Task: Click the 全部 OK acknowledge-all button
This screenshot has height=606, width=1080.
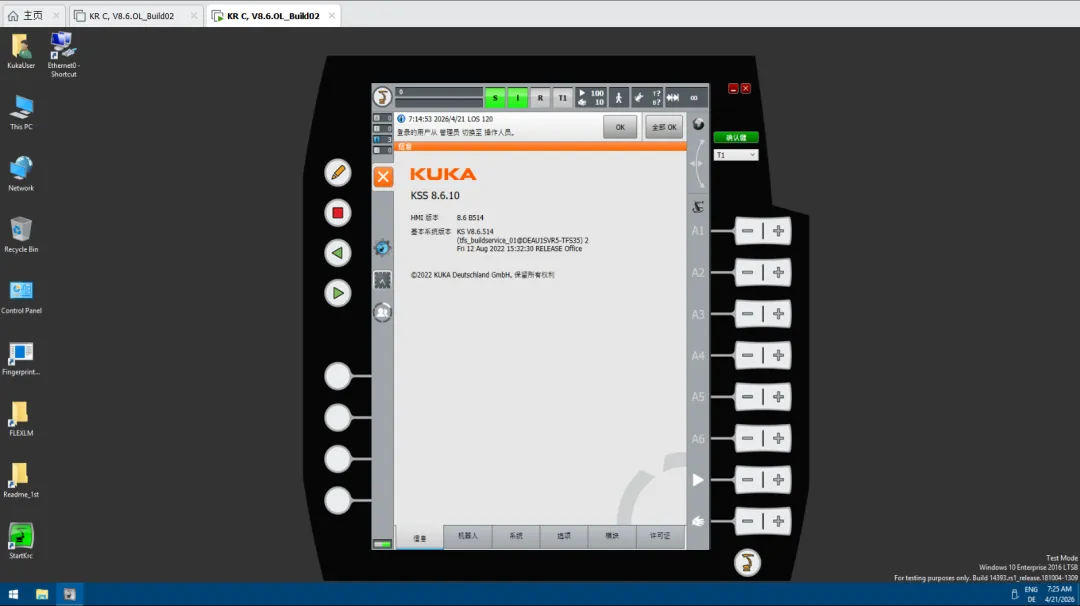Action: click(664, 127)
